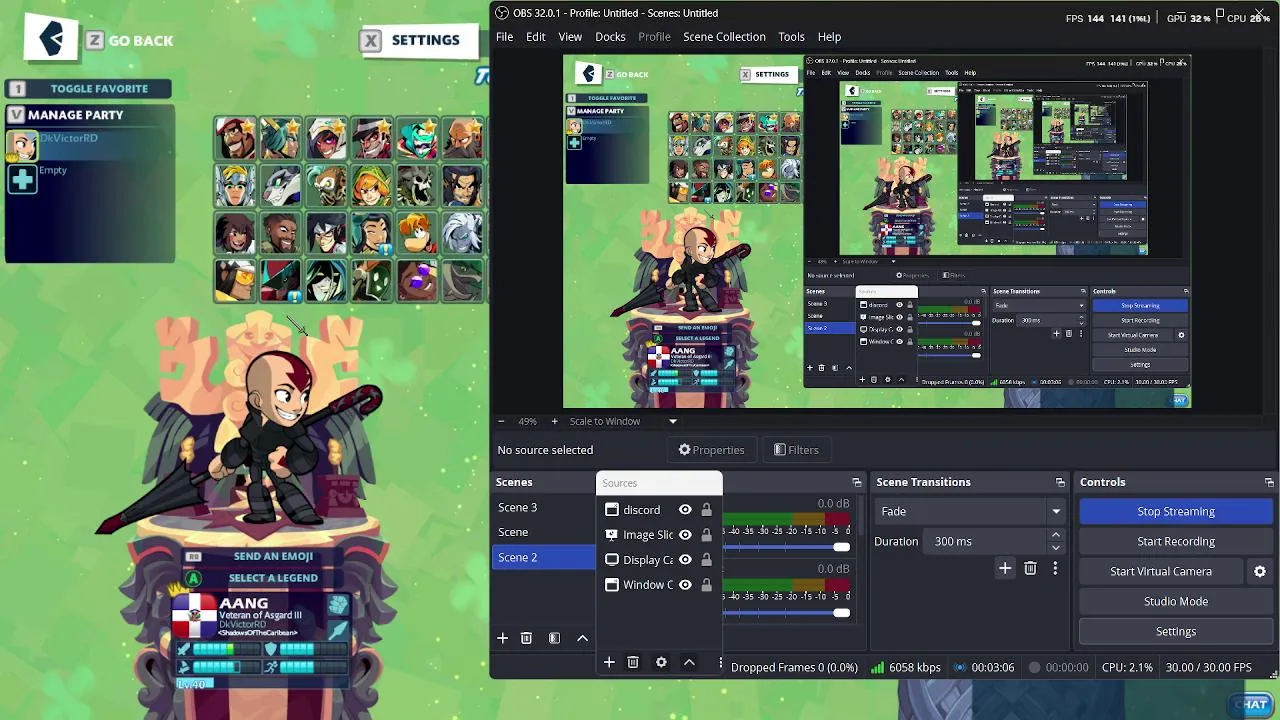Zoom in preview with the plus icon
This screenshot has height=720, width=1280.
554,421
